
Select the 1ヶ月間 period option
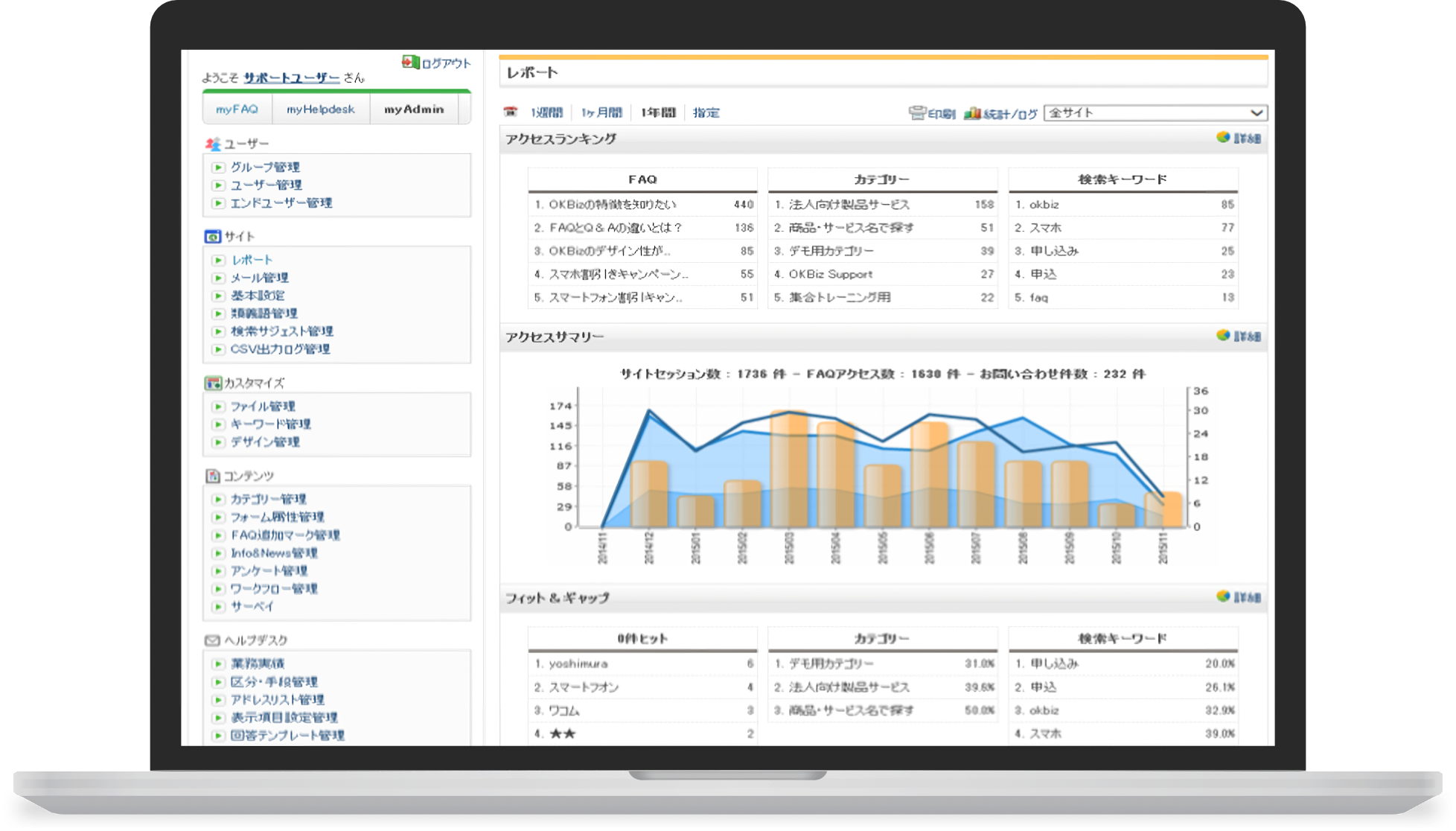point(601,112)
